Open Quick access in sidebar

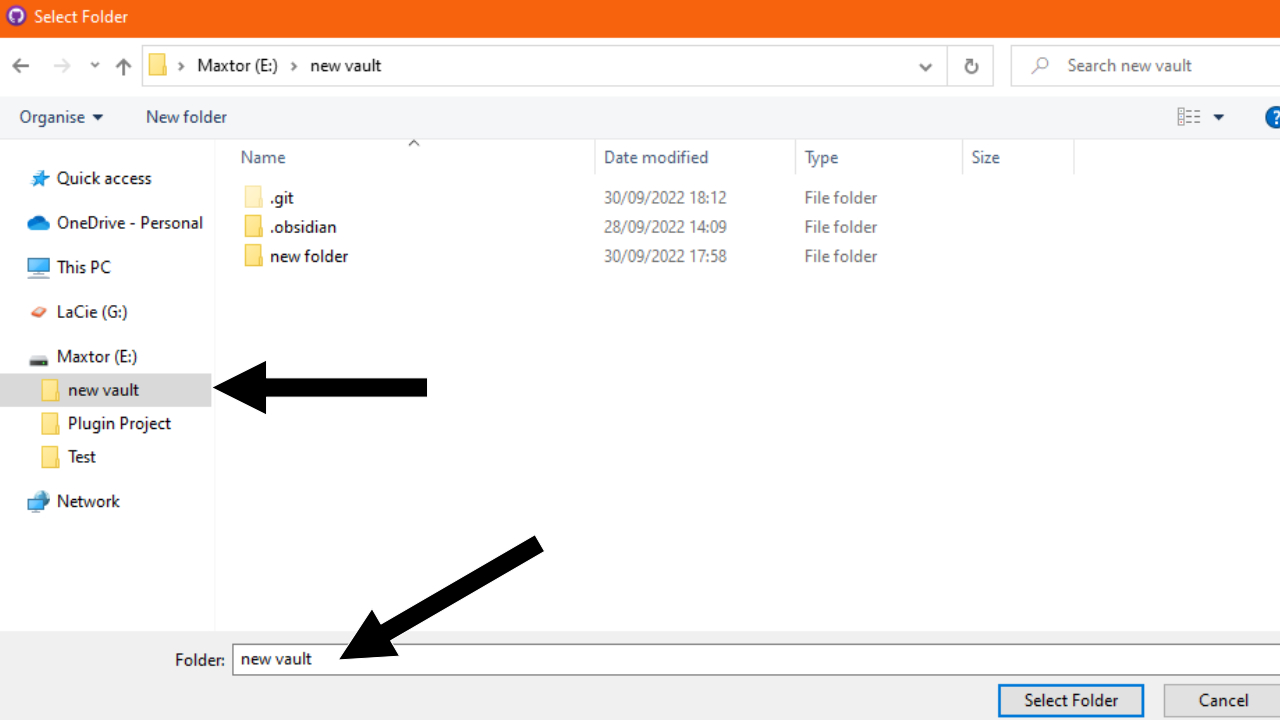point(103,178)
